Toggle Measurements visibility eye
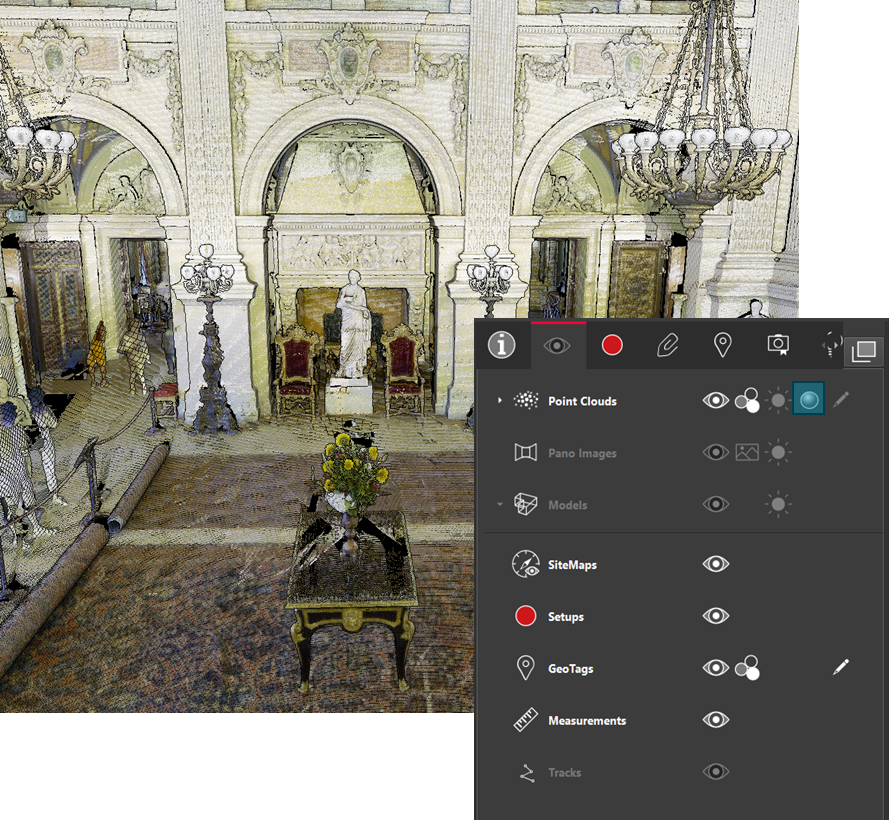This screenshot has width=889, height=820. tap(715, 720)
